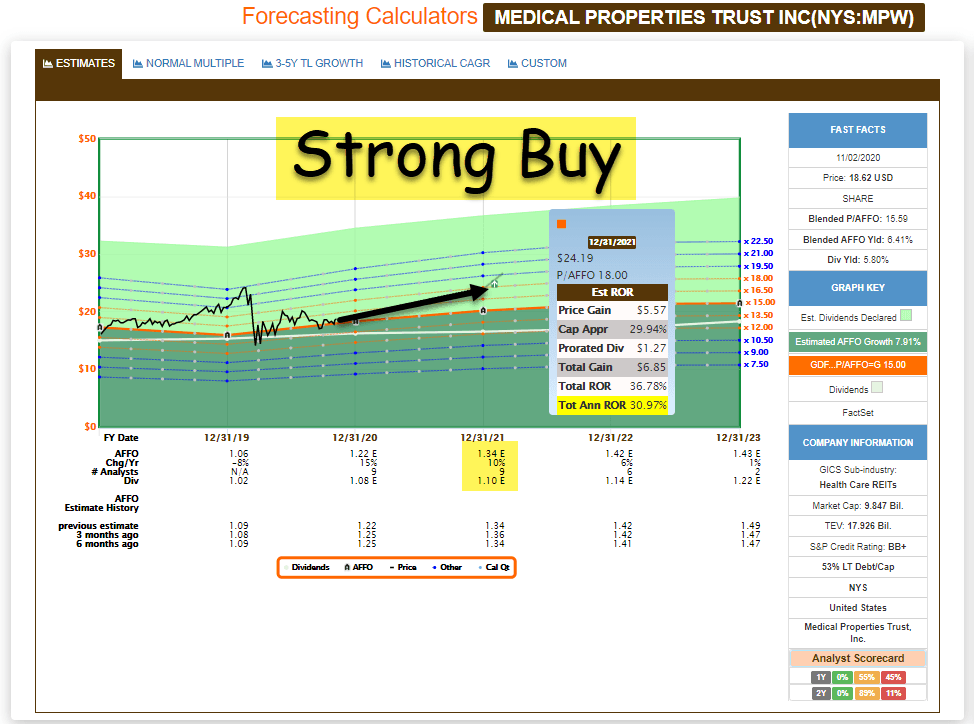This screenshot has width=974, height=724.
Task: Click the x 21.00 multiple label
Action: click(758, 253)
